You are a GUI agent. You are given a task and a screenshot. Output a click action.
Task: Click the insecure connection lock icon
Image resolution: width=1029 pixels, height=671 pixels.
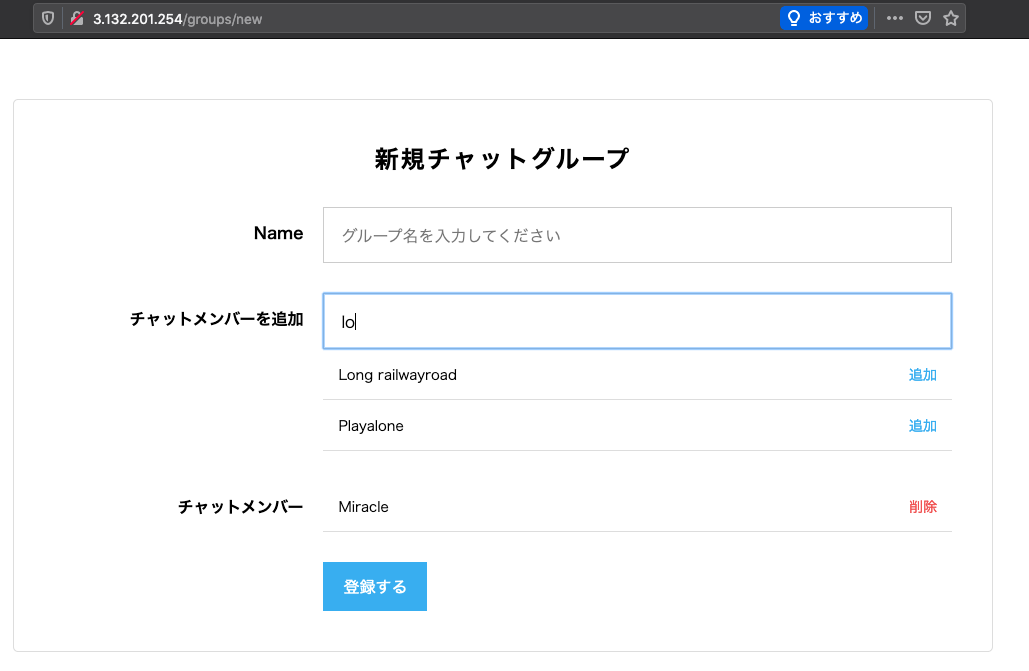pyautogui.click(x=76, y=18)
